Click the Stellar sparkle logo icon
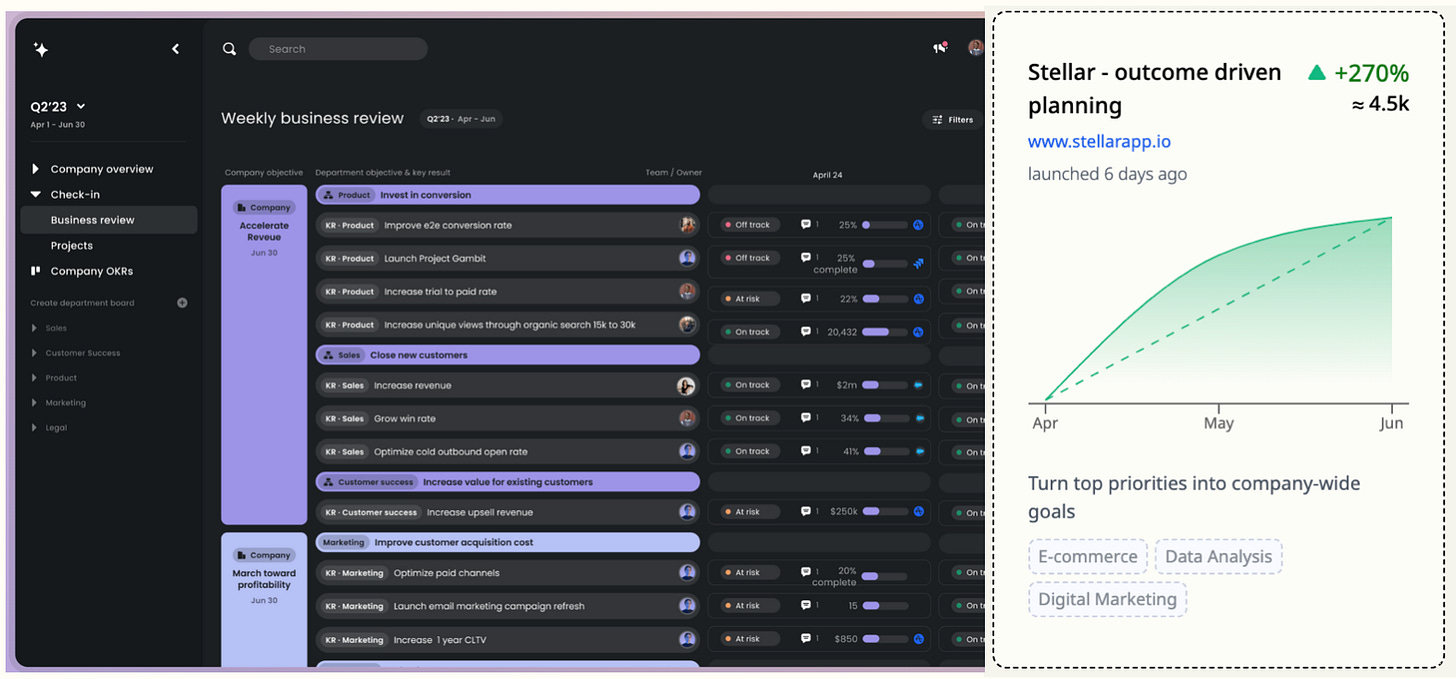 point(41,49)
